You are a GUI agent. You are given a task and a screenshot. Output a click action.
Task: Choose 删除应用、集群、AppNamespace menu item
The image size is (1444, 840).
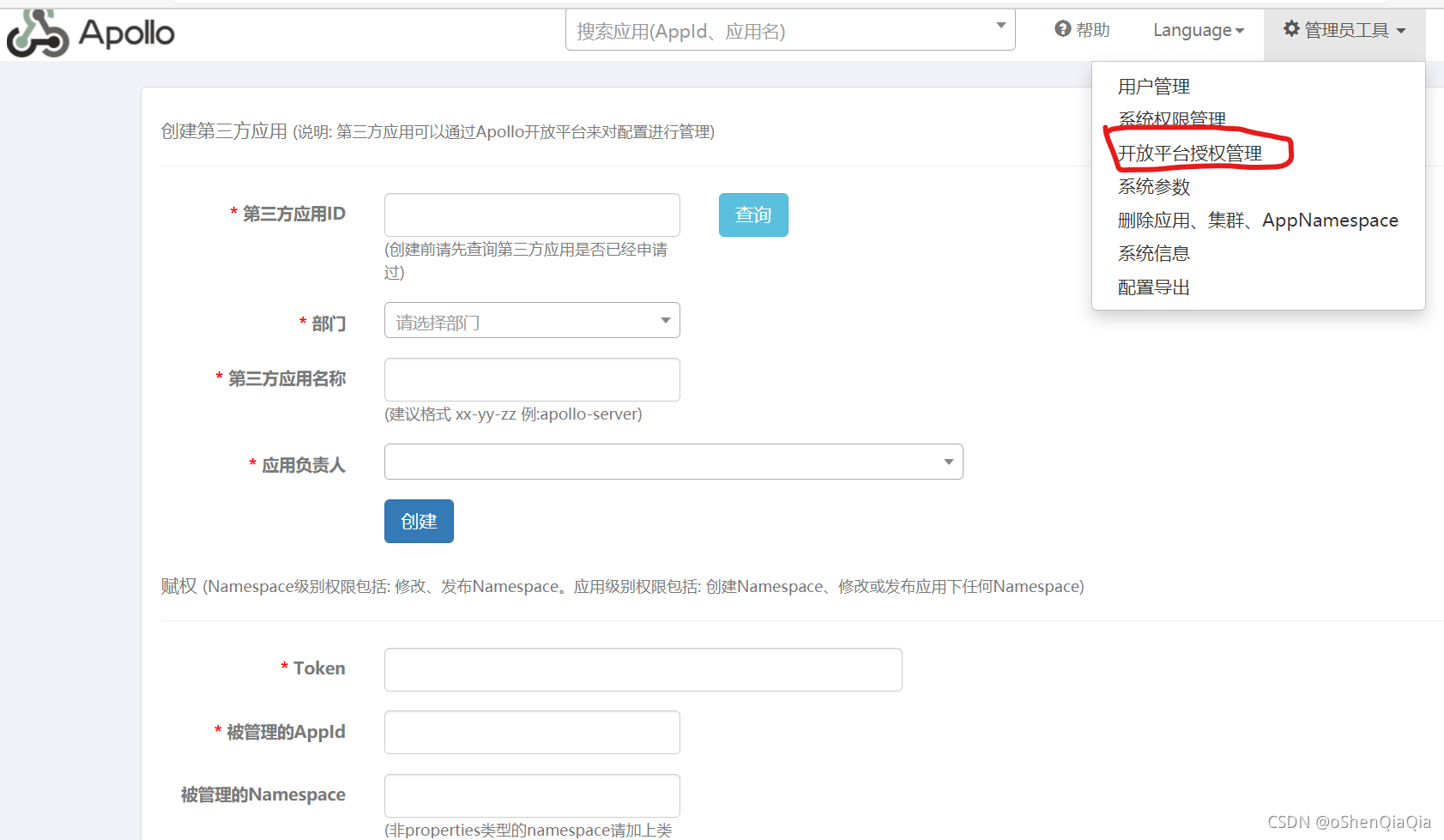(x=1258, y=220)
